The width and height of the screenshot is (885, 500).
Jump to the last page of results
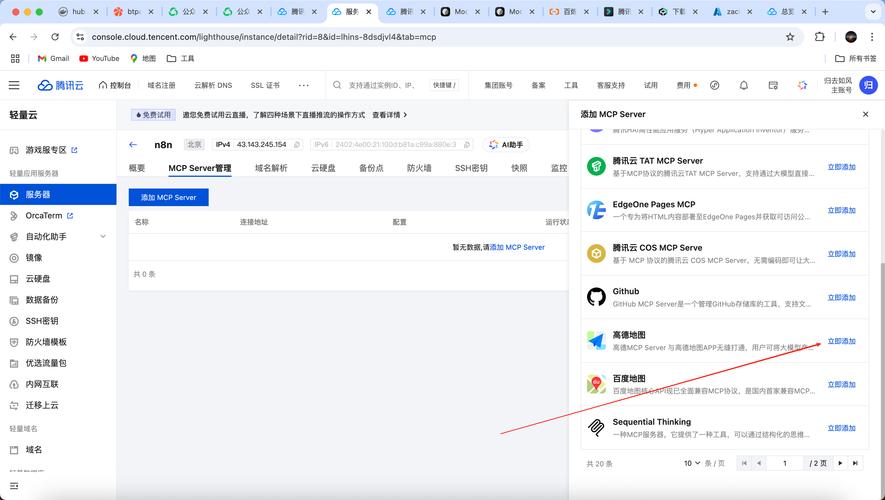pos(855,463)
